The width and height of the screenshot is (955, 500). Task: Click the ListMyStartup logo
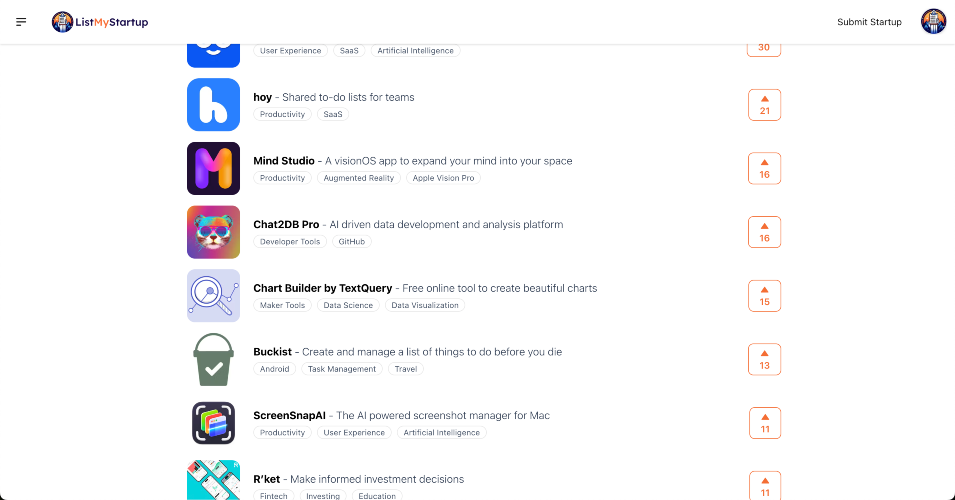coord(100,22)
